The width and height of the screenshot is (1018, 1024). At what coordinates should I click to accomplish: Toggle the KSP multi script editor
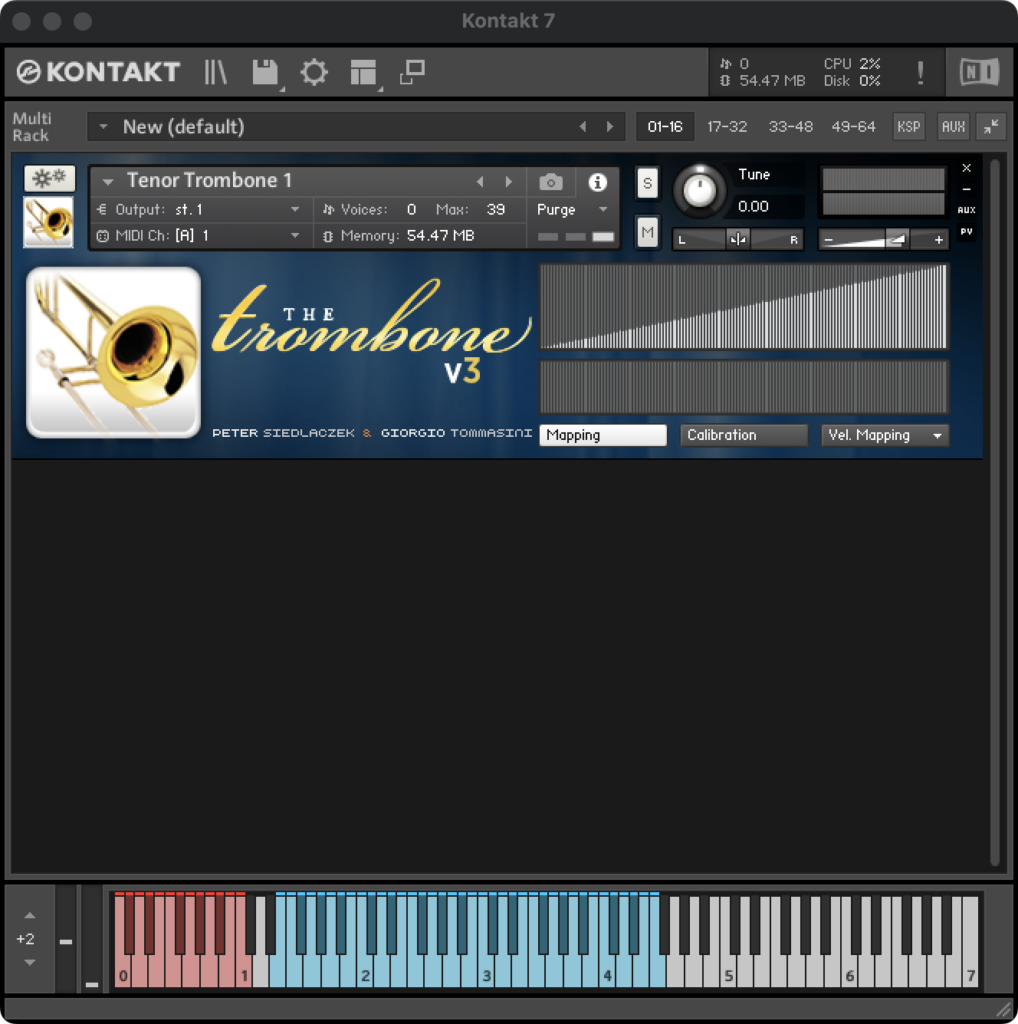tap(908, 127)
